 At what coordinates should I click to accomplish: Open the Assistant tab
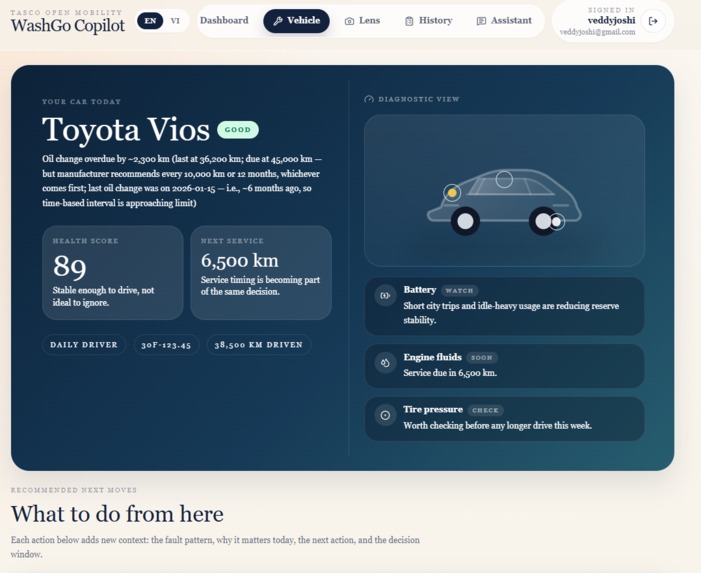point(504,21)
